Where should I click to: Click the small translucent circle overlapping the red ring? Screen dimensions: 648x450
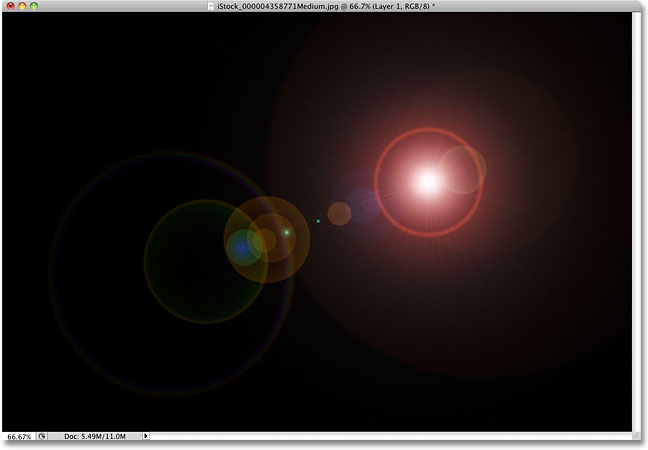462,170
